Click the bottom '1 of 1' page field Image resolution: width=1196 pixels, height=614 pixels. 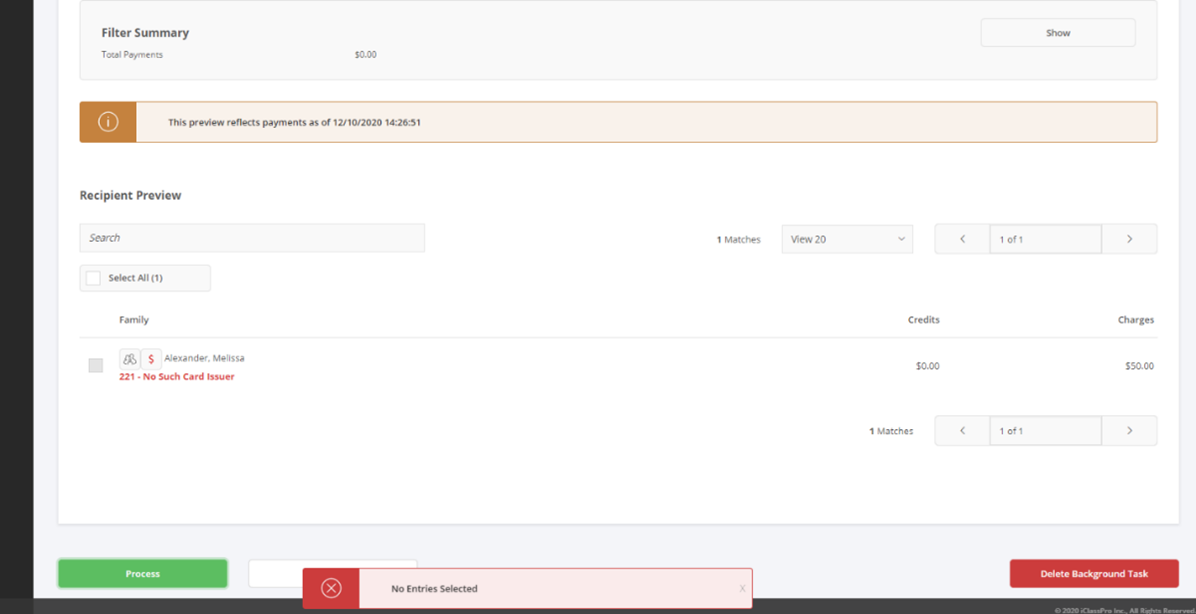click(x=1046, y=431)
